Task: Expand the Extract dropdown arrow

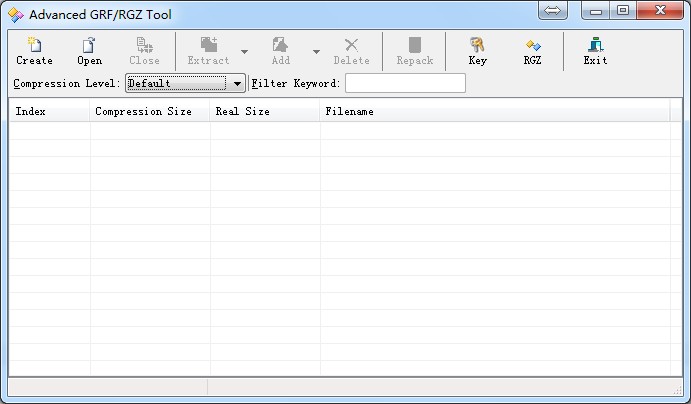Action: [x=244, y=52]
